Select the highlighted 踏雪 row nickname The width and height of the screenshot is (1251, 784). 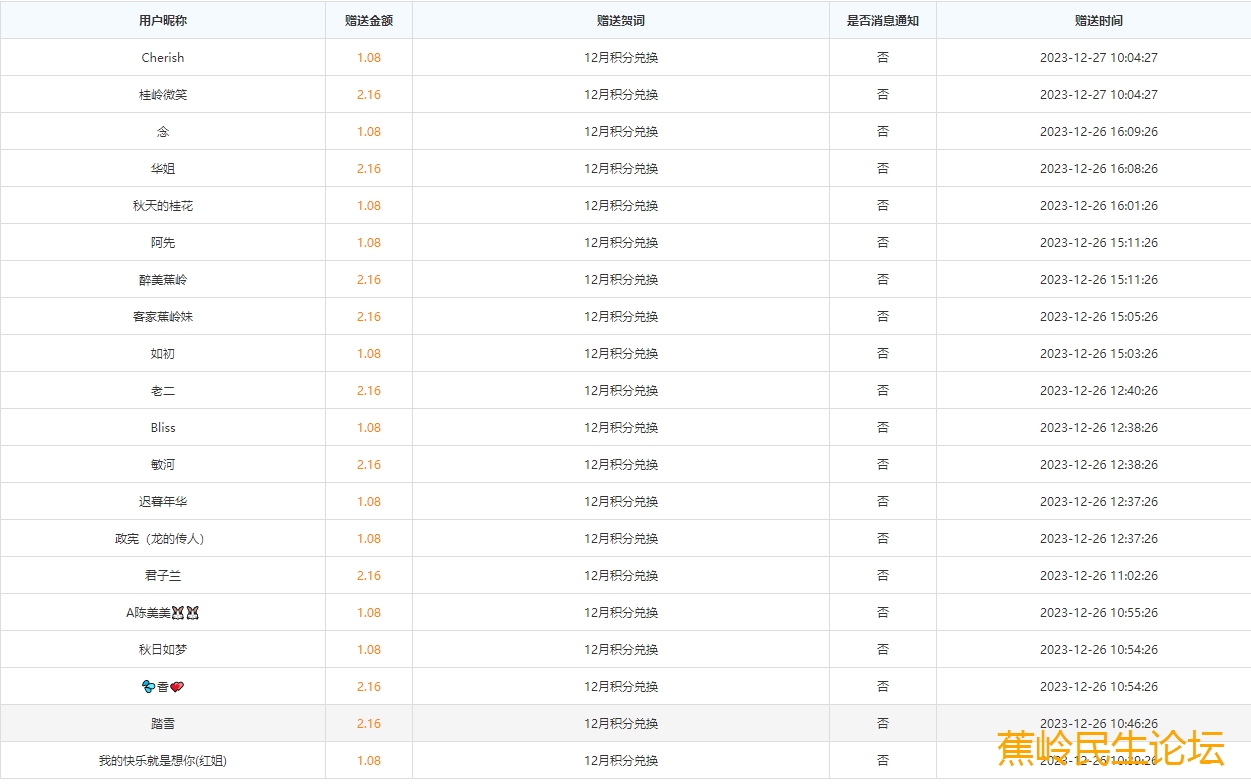click(163, 724)
